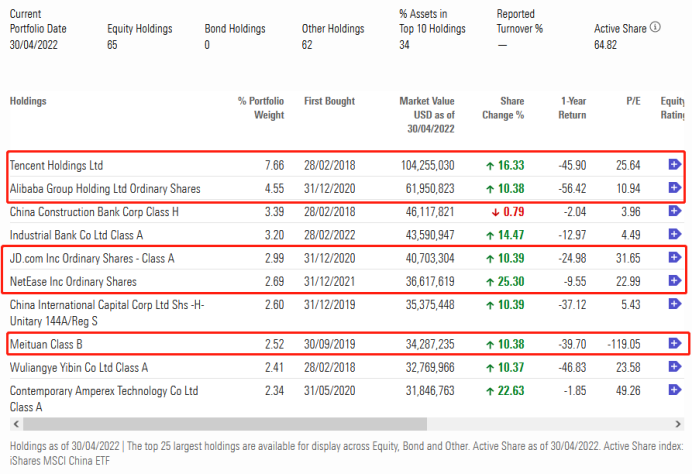This screenshot has height=475, width=693.
Task: Click equity rating icon for NetEase
Action: (674, 282)
